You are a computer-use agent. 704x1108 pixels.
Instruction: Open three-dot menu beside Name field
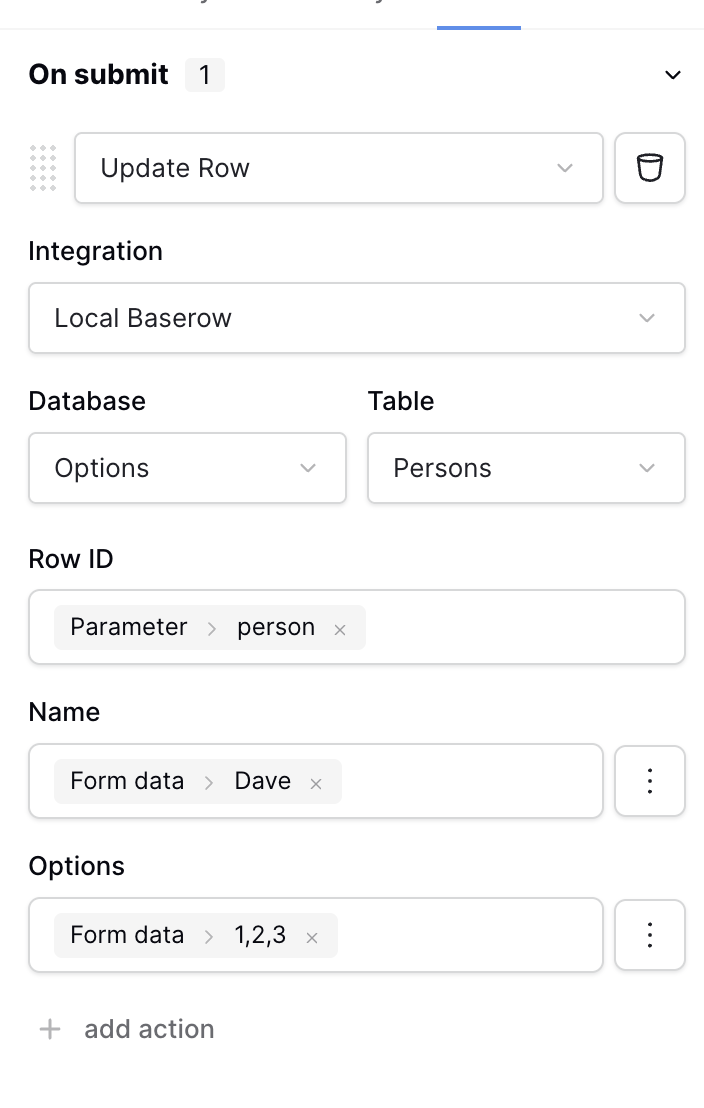click(650, 781)
